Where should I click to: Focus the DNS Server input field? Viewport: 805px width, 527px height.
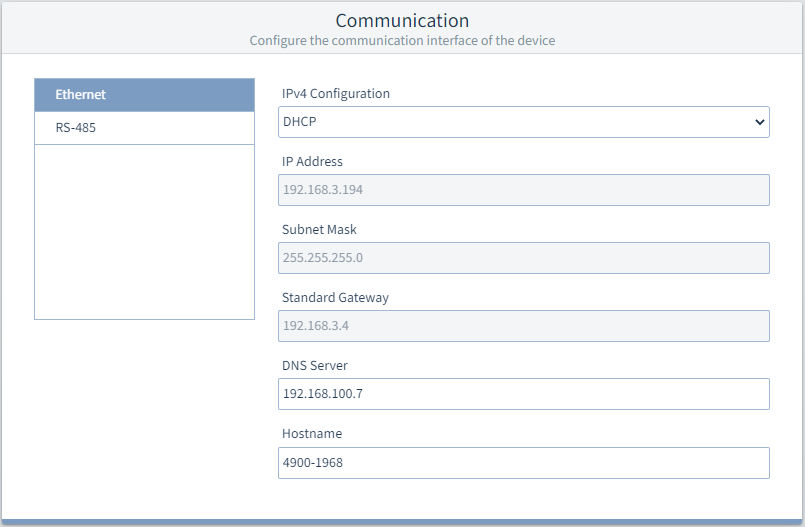pos(523,394)
